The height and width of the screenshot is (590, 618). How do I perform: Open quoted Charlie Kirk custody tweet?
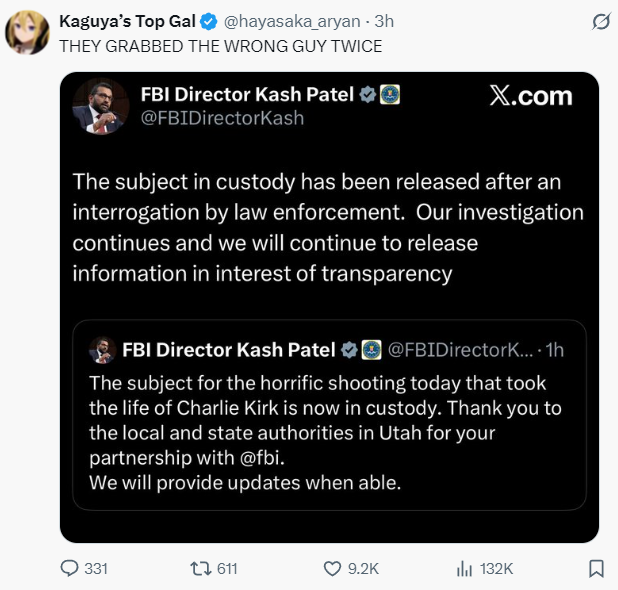(x=329, y=415)
